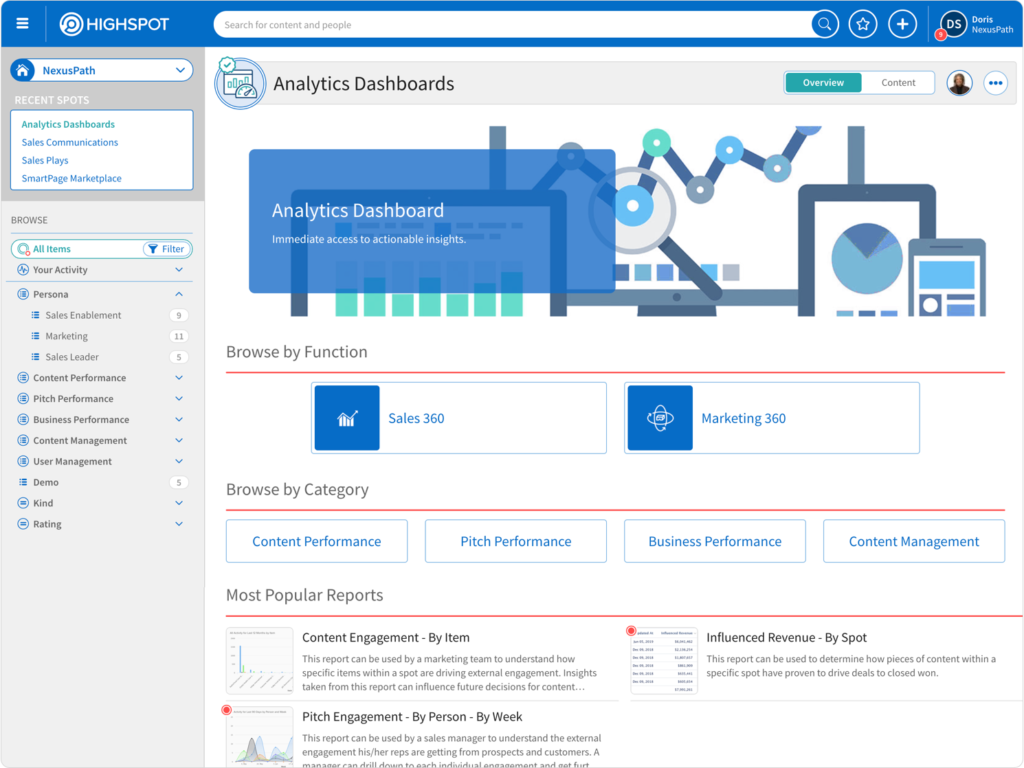
Task: Open Content Engagement - By Item report title
Action: tap(385, 637)
